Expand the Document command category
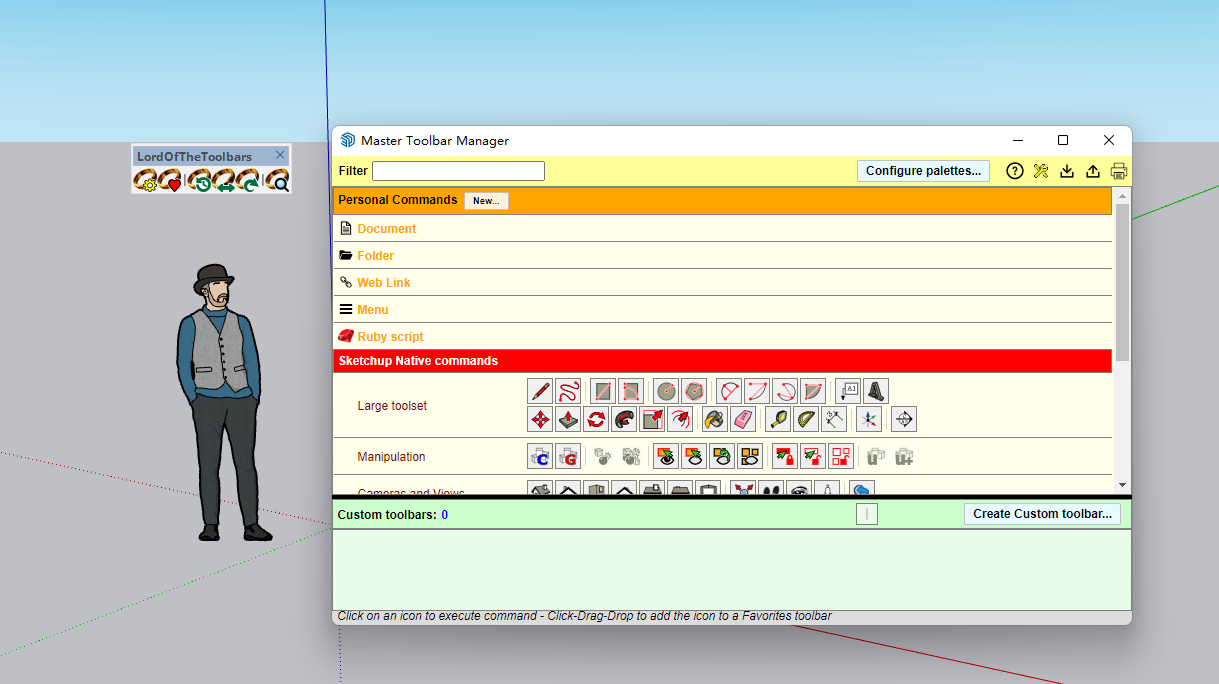1219x684 pixels. pos(386,229)
